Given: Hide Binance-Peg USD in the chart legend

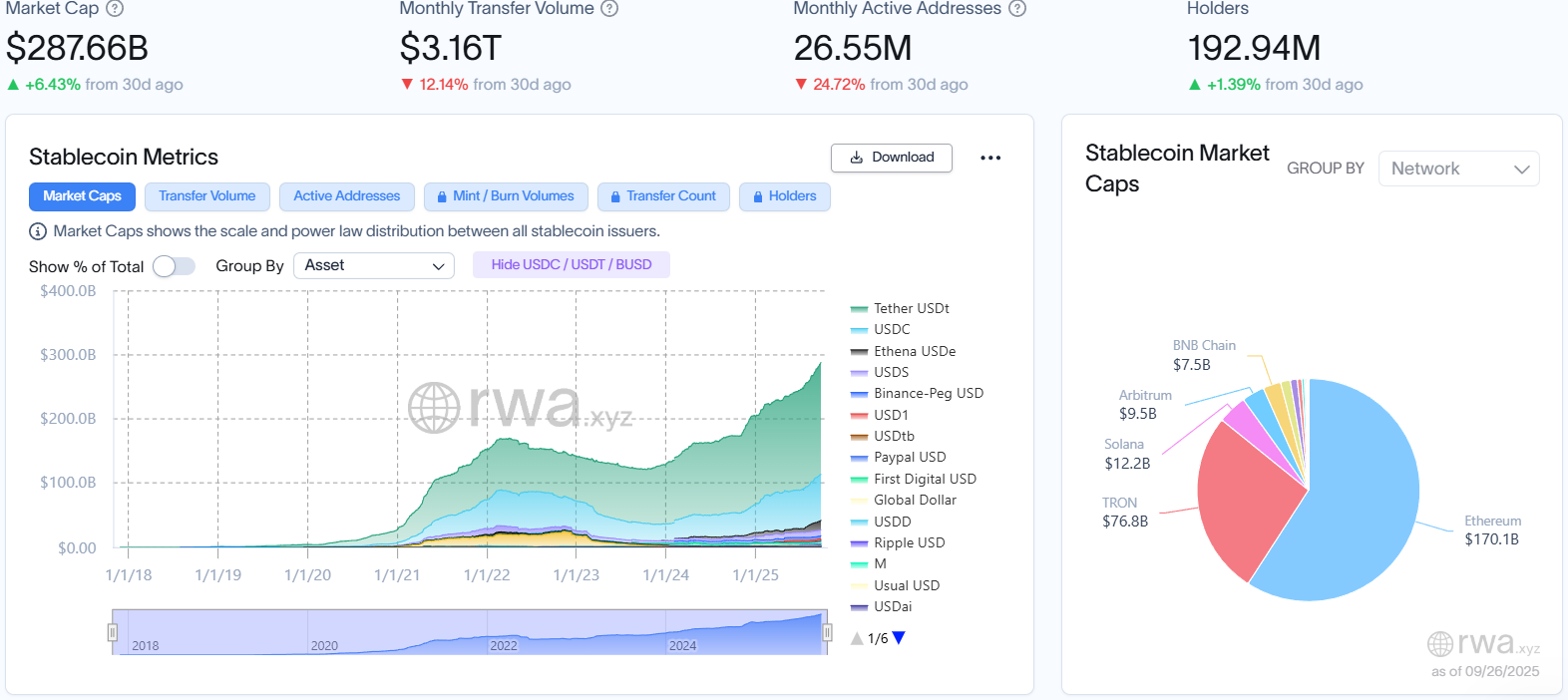Looking at the screenshot, I should 917,394.
